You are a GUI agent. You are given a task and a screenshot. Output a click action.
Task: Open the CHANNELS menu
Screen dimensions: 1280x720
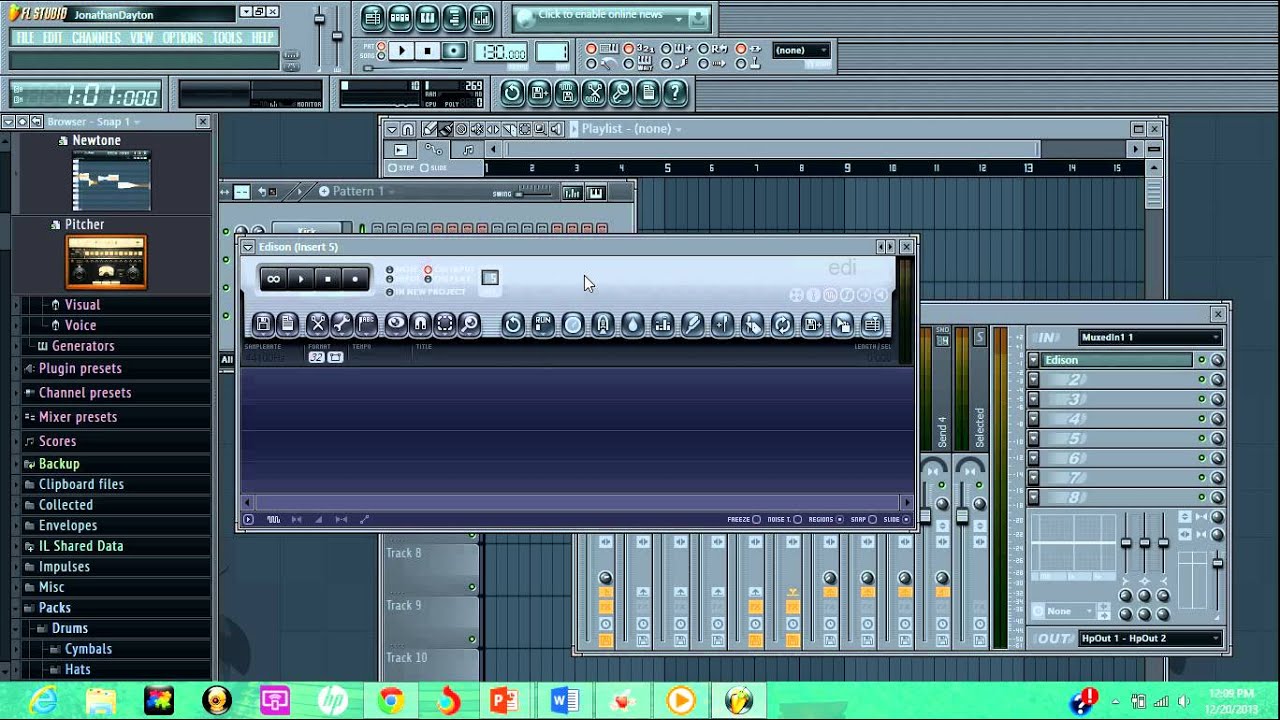(x=96, y=37)
